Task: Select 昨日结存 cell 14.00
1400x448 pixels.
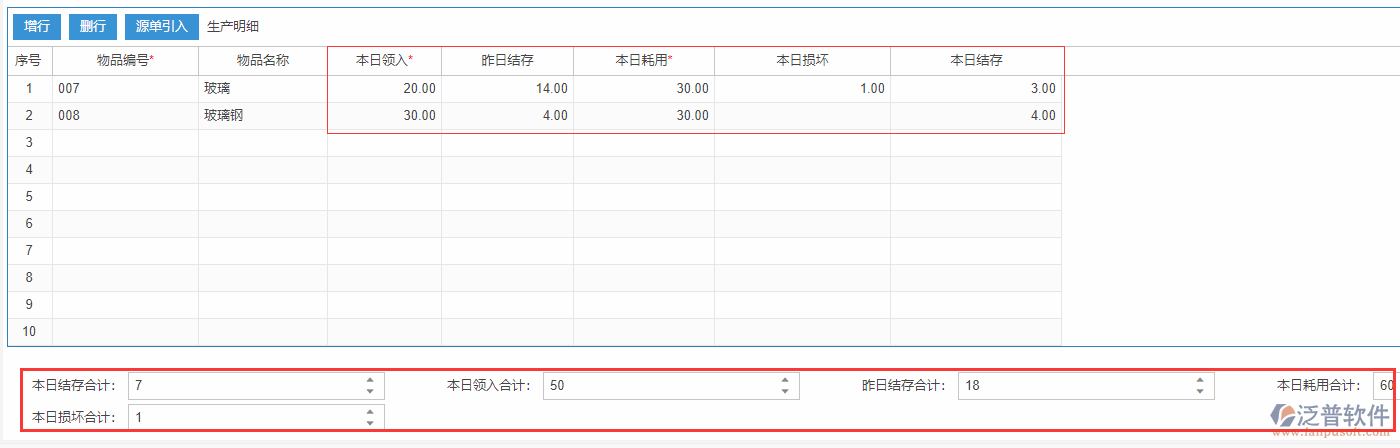Action: tap(507, 88)
